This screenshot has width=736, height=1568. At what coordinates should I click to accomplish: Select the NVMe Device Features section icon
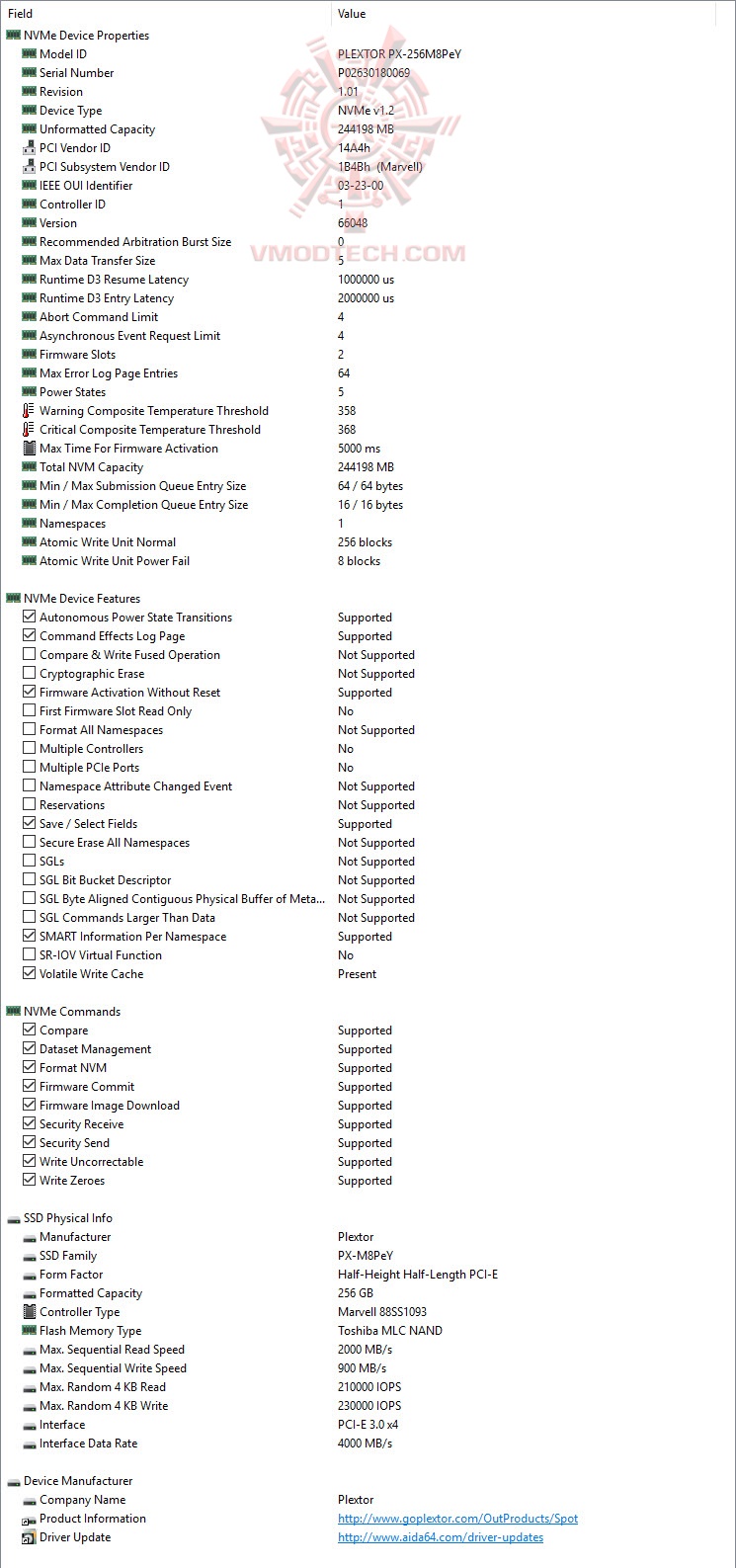(13, 599)
